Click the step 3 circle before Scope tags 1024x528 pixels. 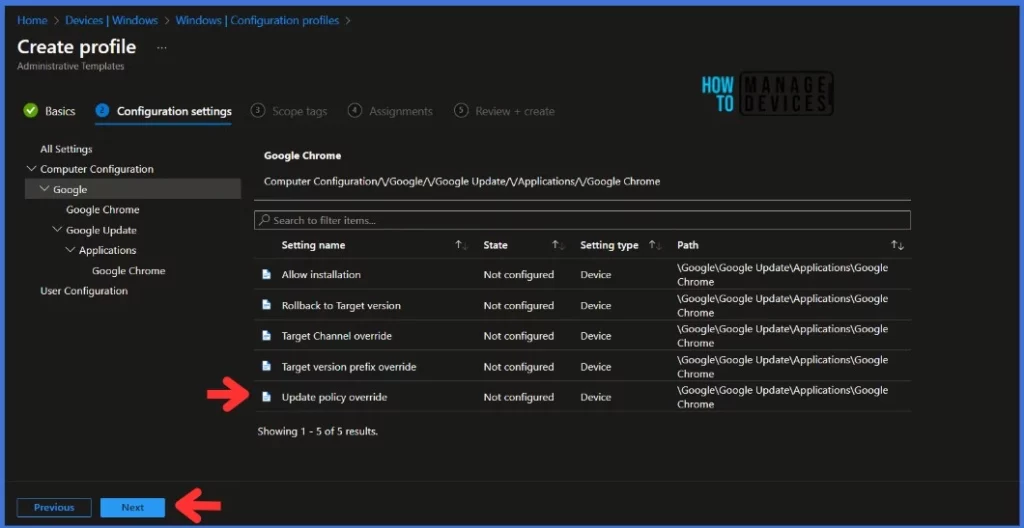pyautogui.click(x=257, y=110)
